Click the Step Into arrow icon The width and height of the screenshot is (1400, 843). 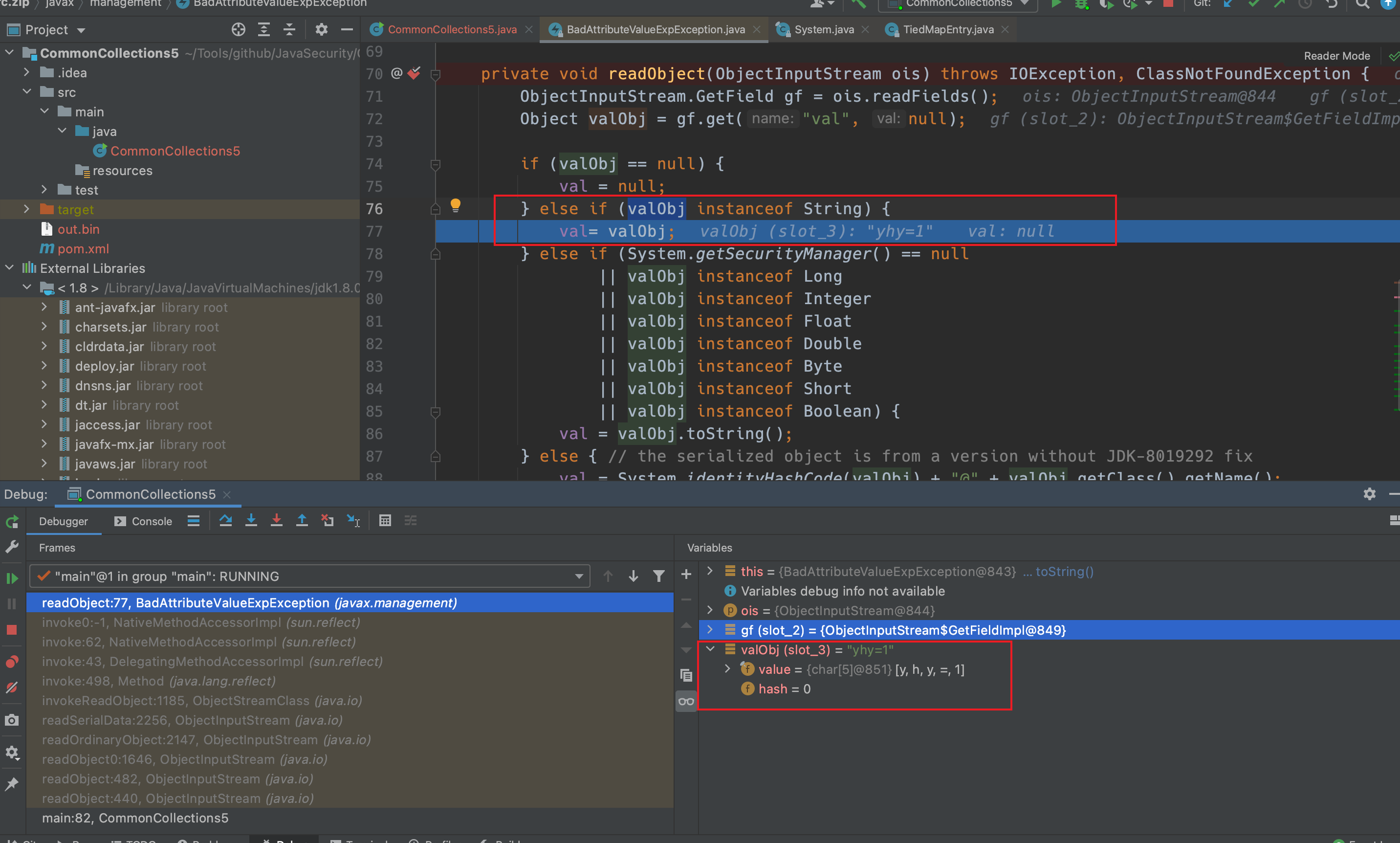tap(251, 520)
